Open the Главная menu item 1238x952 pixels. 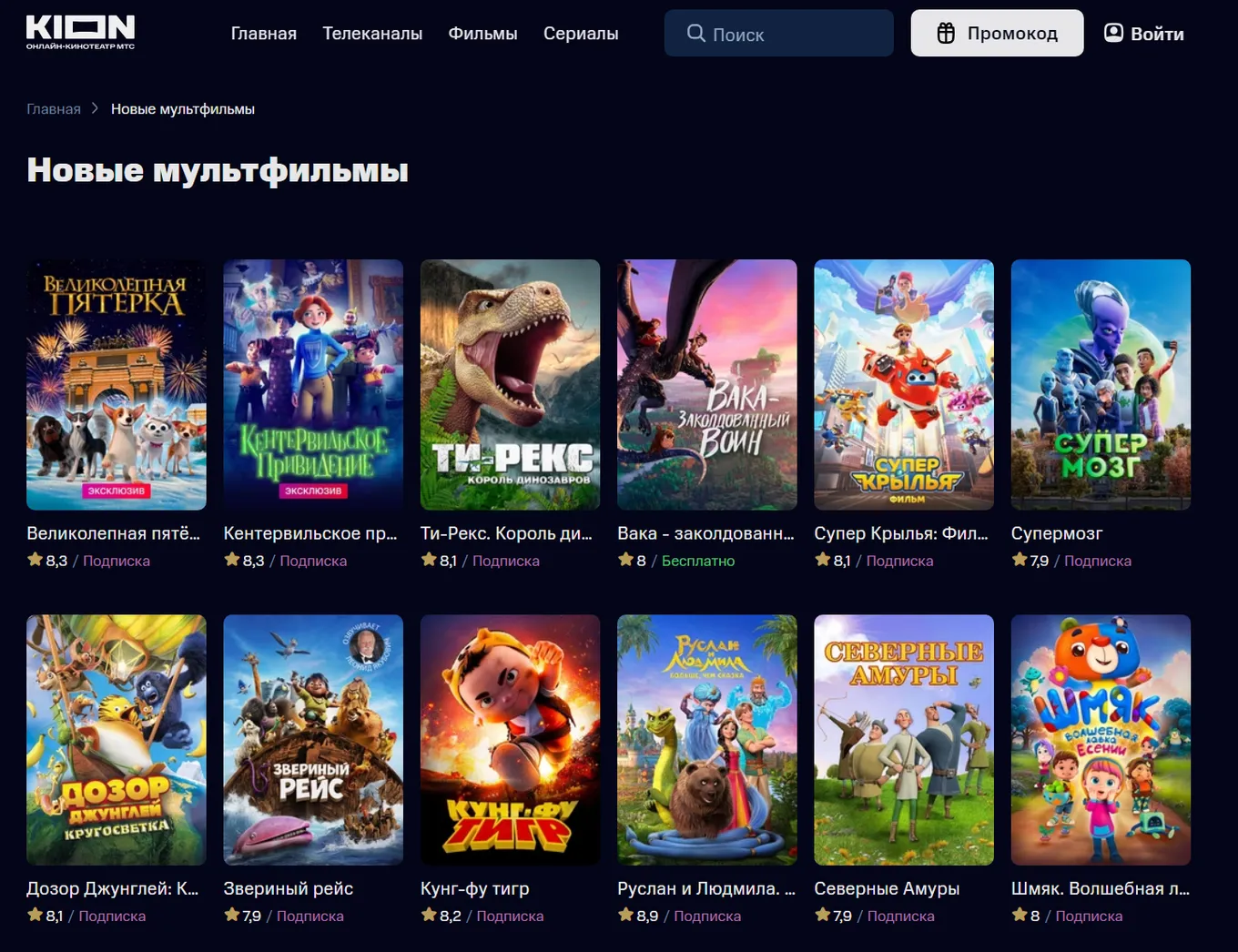264,34
